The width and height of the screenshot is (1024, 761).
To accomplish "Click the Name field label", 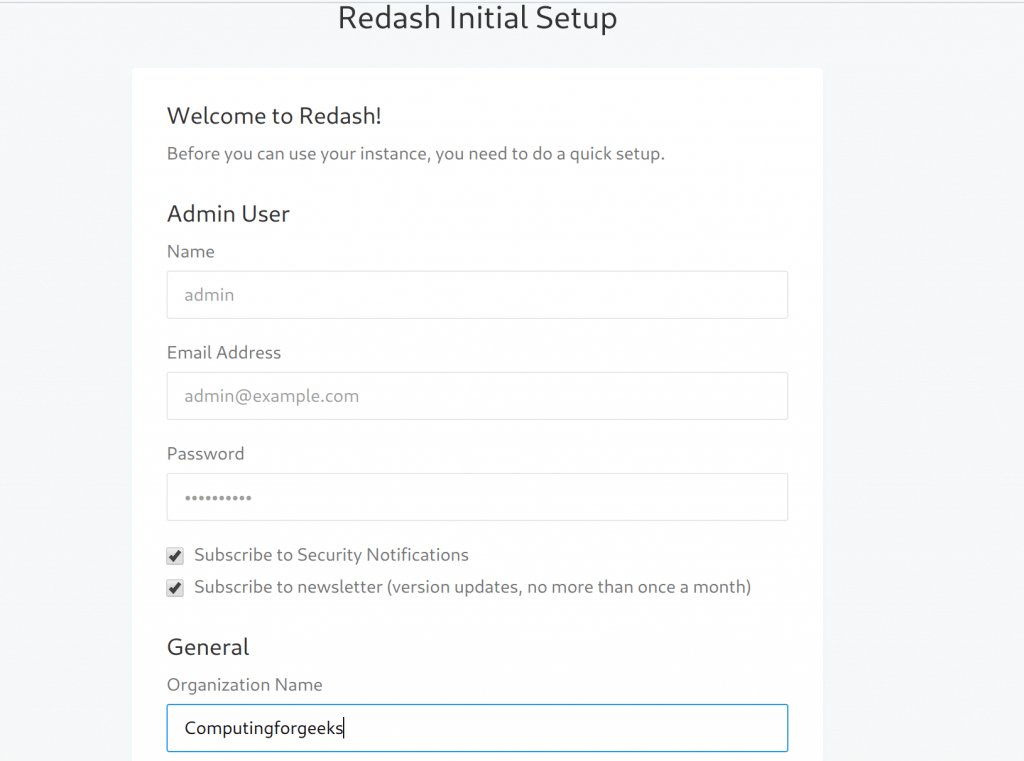I will pos(190,251).
